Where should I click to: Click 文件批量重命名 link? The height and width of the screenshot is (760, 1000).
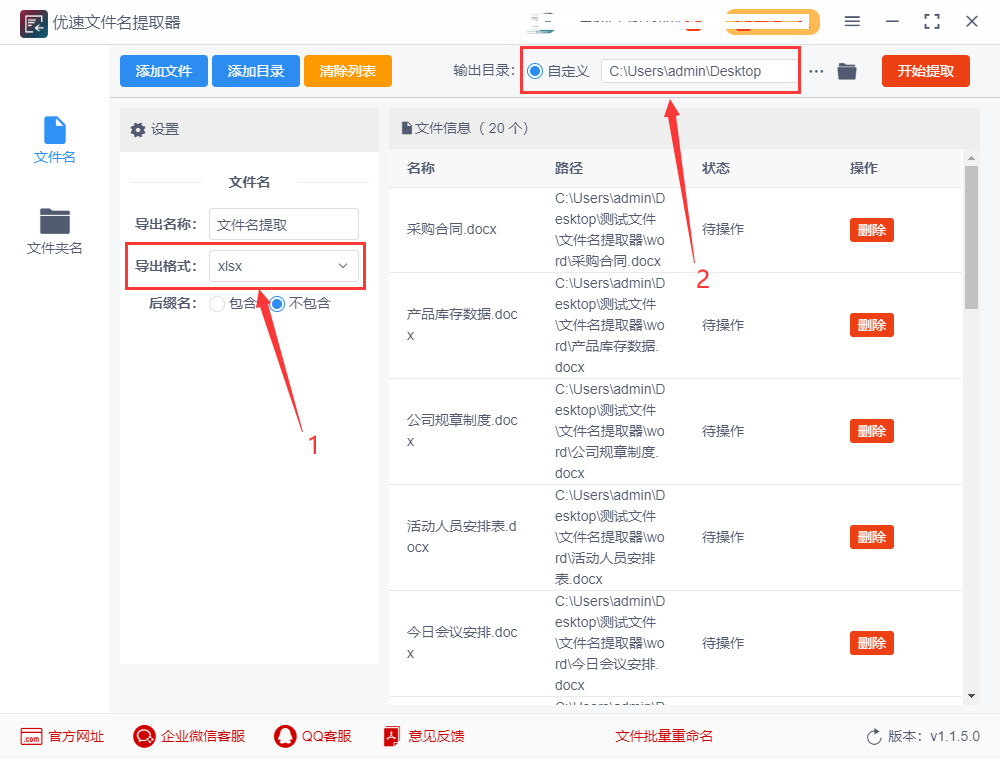click(664, 736)
